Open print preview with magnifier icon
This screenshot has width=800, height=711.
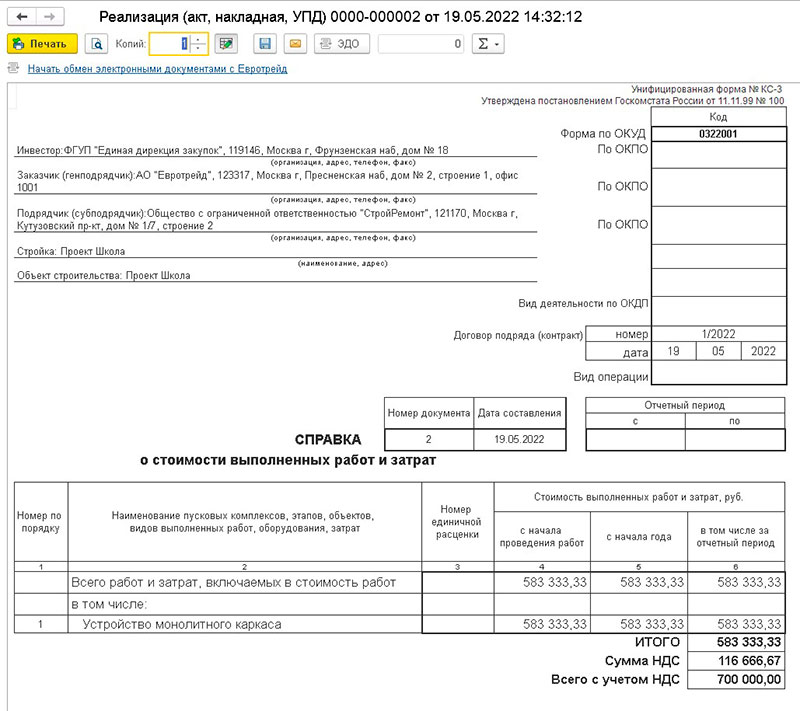(96, 44)
